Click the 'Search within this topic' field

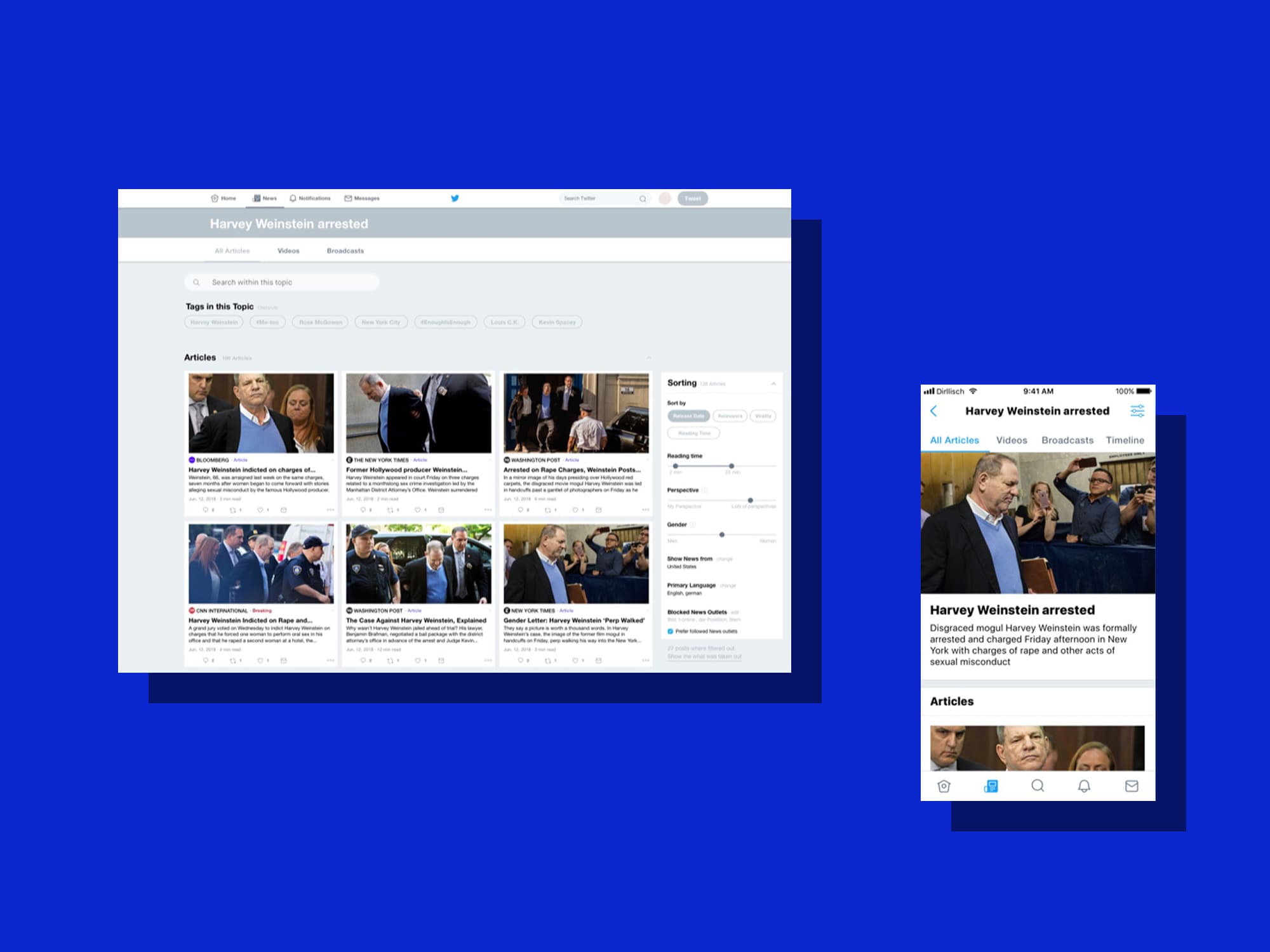point(282,282)
